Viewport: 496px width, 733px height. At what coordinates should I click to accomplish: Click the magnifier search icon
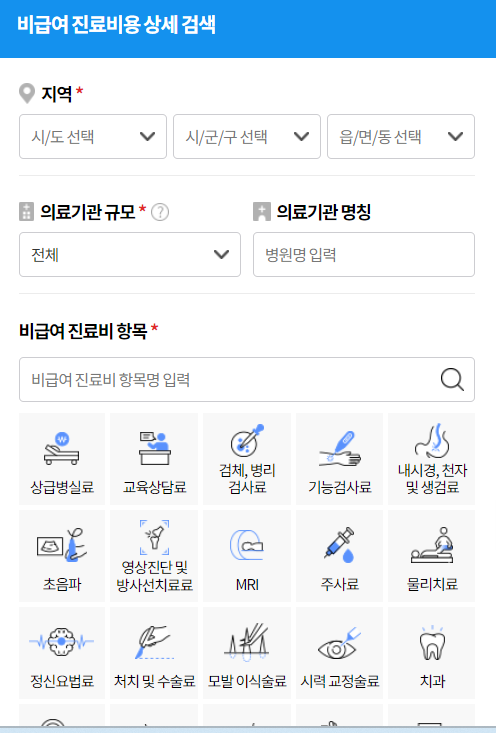point(452,380)
